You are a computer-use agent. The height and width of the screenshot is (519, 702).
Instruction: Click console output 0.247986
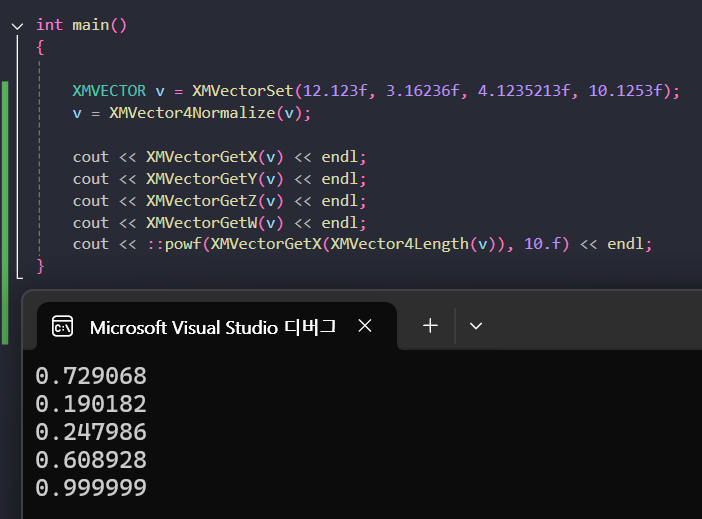click(x=91, y=432)
